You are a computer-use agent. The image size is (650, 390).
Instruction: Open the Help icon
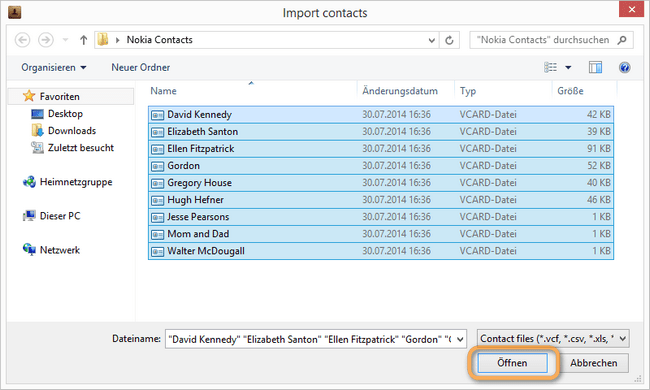tap(625, 67)
